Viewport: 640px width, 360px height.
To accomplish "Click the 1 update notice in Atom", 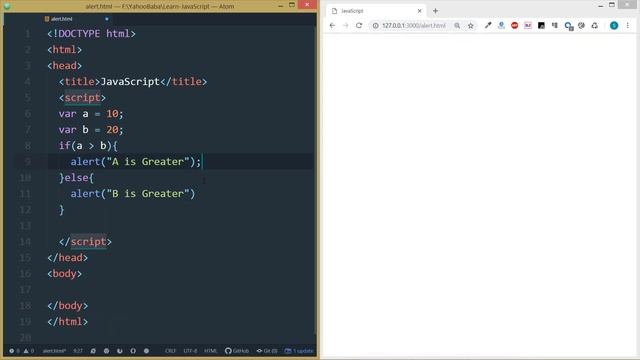I will point(299,351).
